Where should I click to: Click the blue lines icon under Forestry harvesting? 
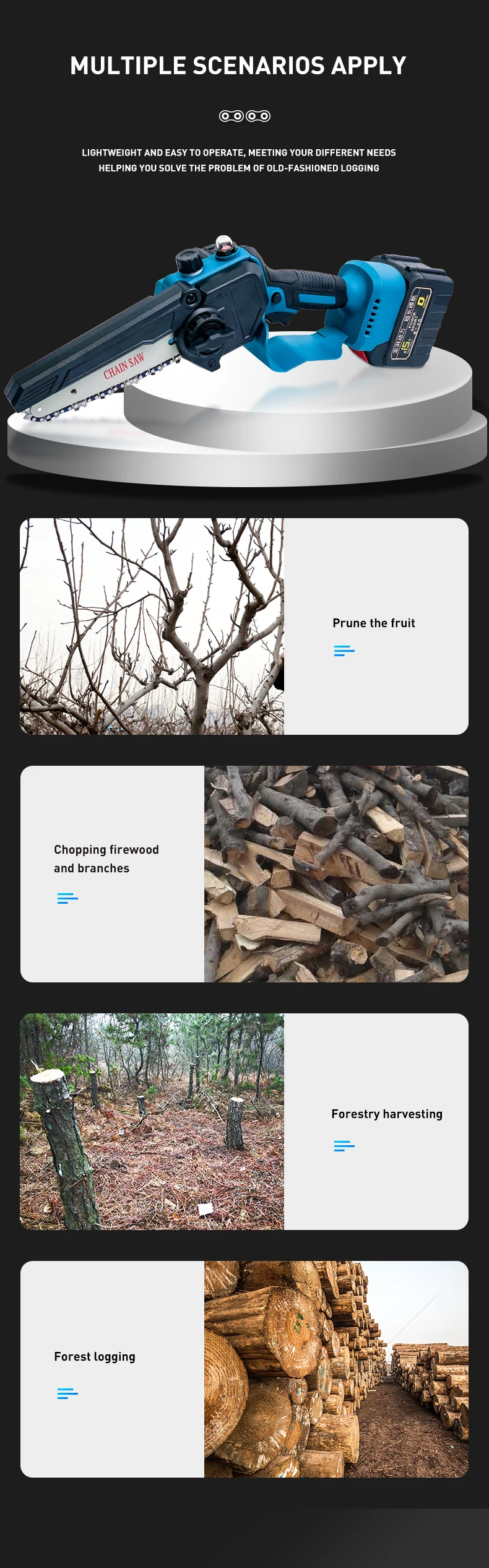coord(344,1146)
